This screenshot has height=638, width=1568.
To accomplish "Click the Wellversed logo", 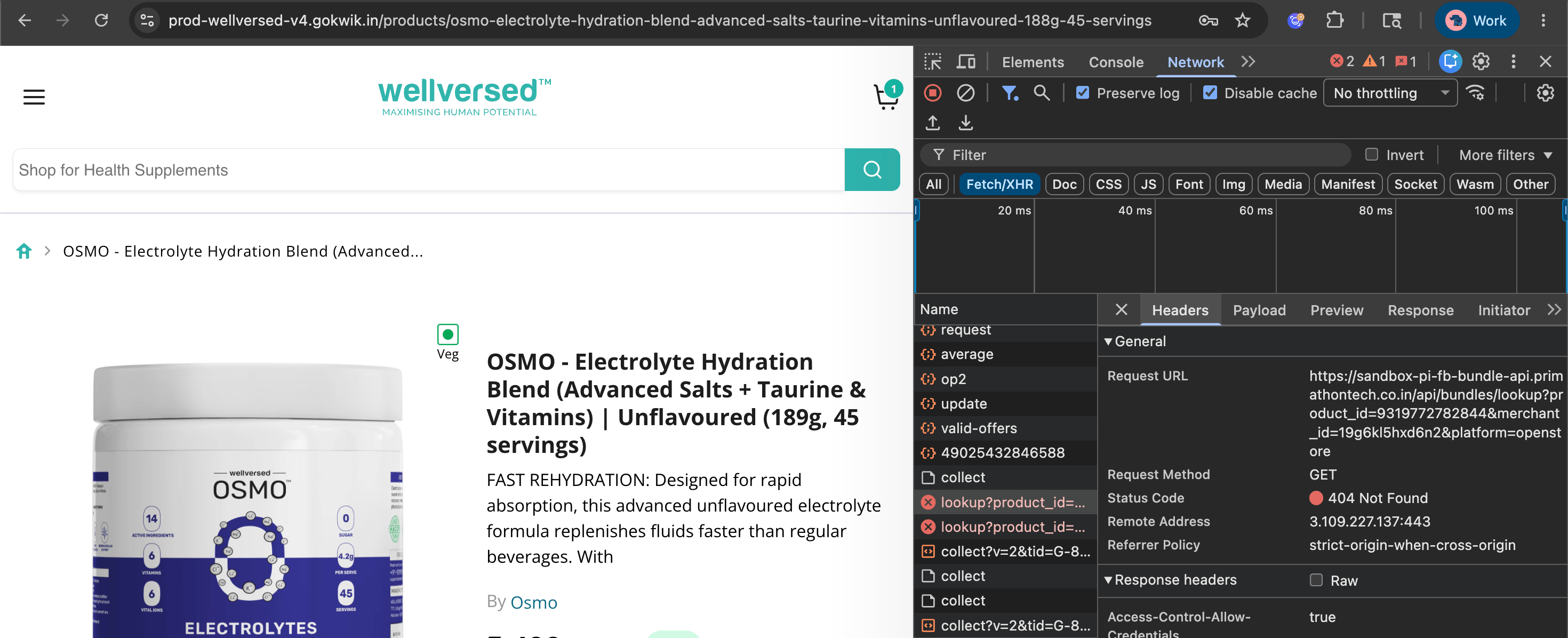I will 464,96.
